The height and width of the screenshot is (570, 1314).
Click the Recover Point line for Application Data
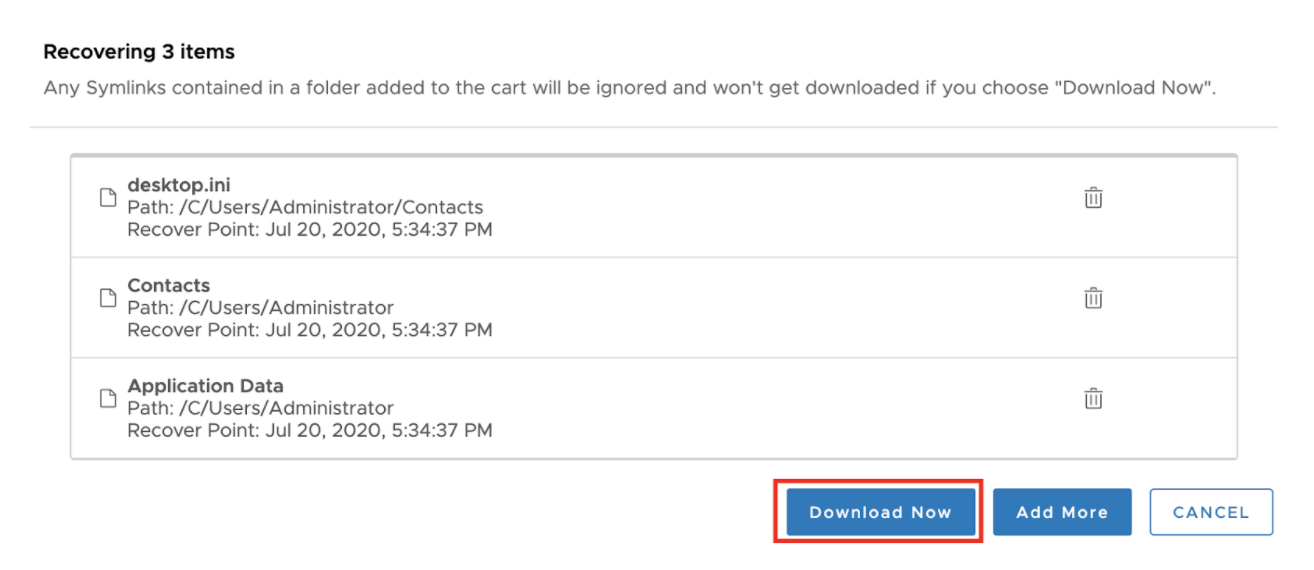pyautogui.click(x=310, y=431)
